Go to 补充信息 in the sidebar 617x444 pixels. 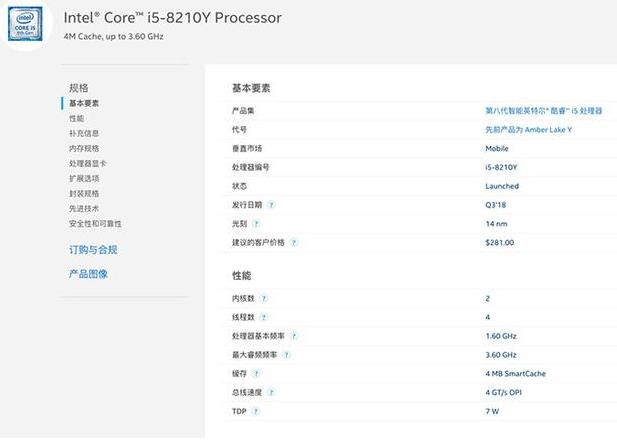coord(84,133)
